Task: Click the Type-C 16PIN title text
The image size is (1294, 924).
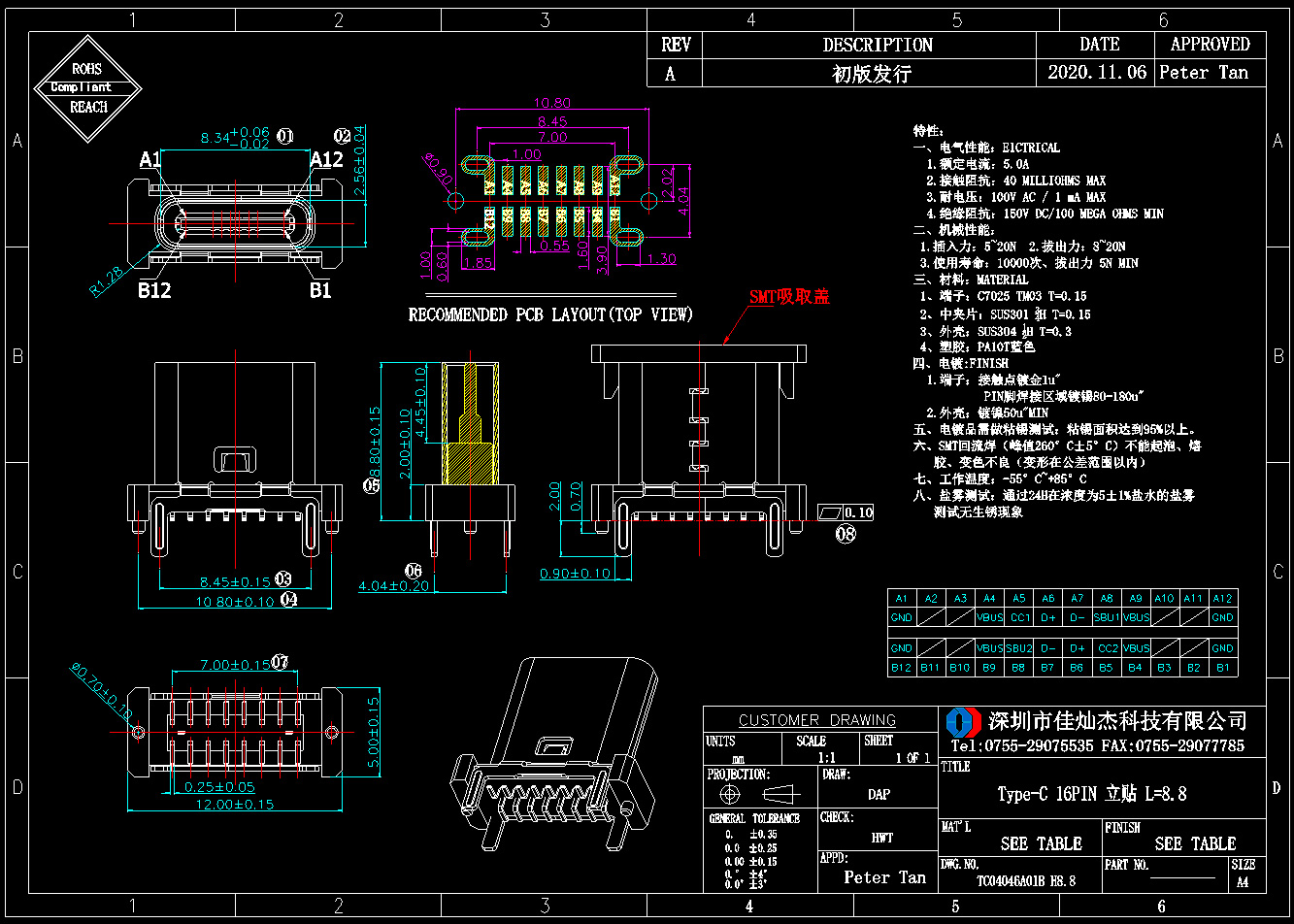Action: point(1092,794)
